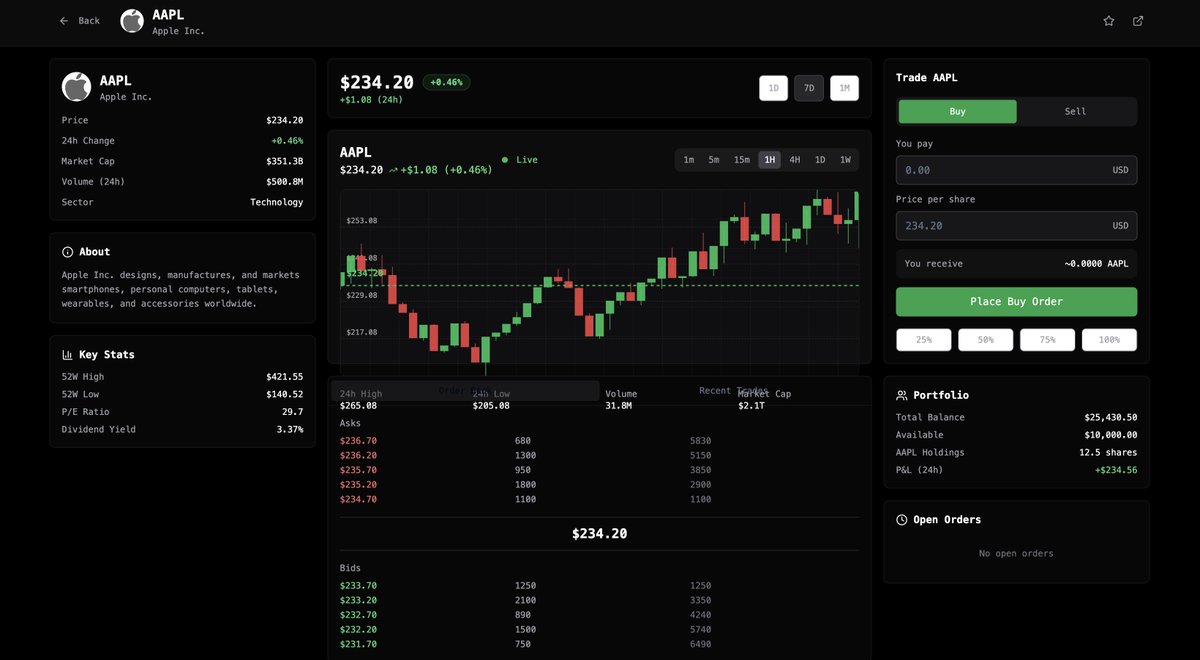Click ask price $236.20
Viewport: 1200px width, 660px height.
(358, 456)
